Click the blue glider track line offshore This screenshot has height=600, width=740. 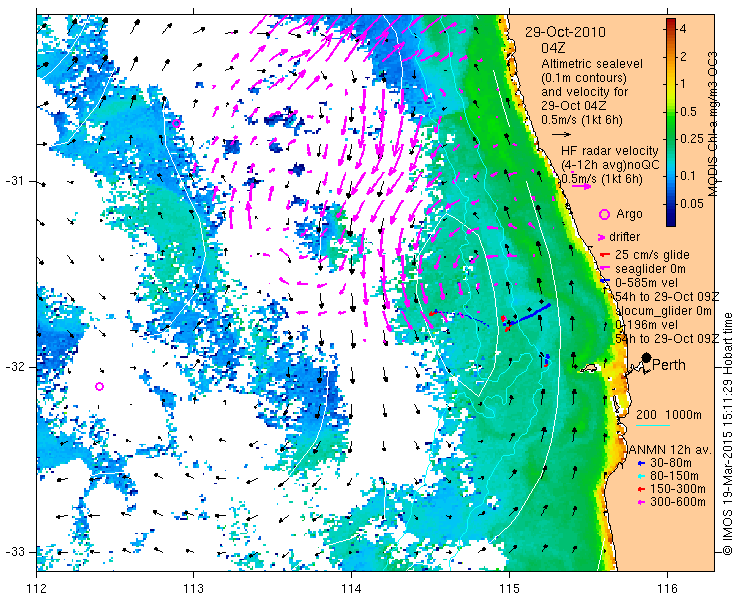[530, 315]
